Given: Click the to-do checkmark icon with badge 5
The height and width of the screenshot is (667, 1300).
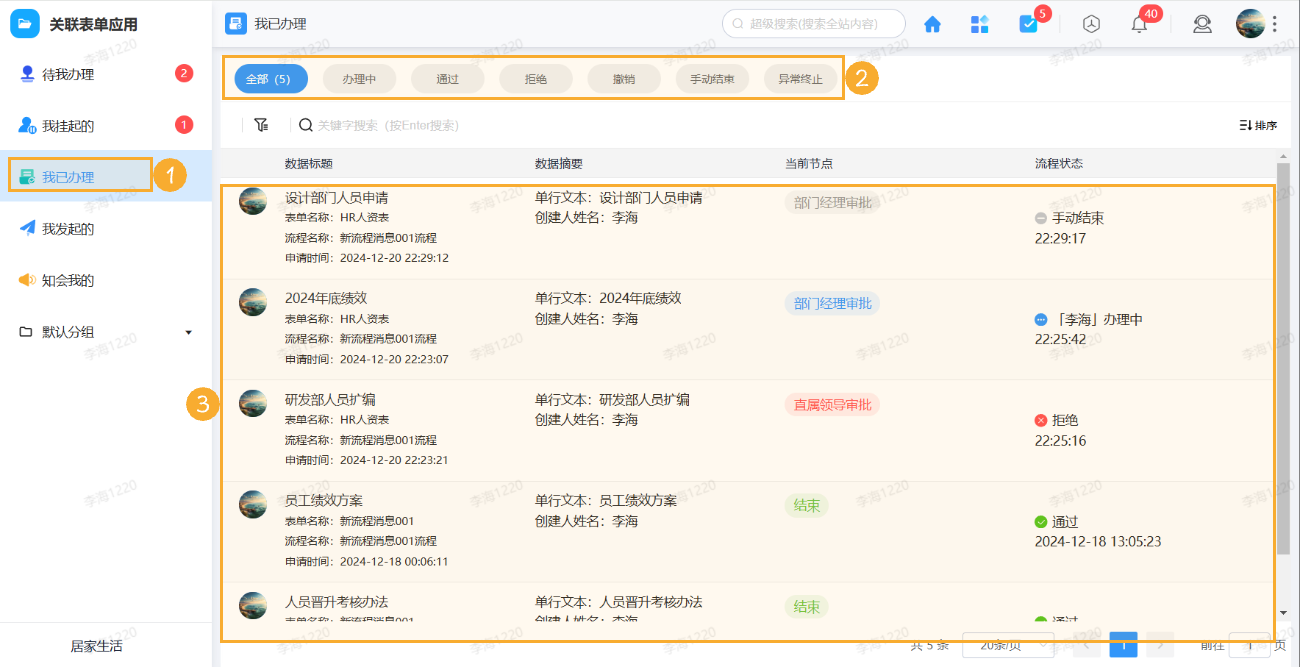Looking at the screenshot, I should (1029, 23).
